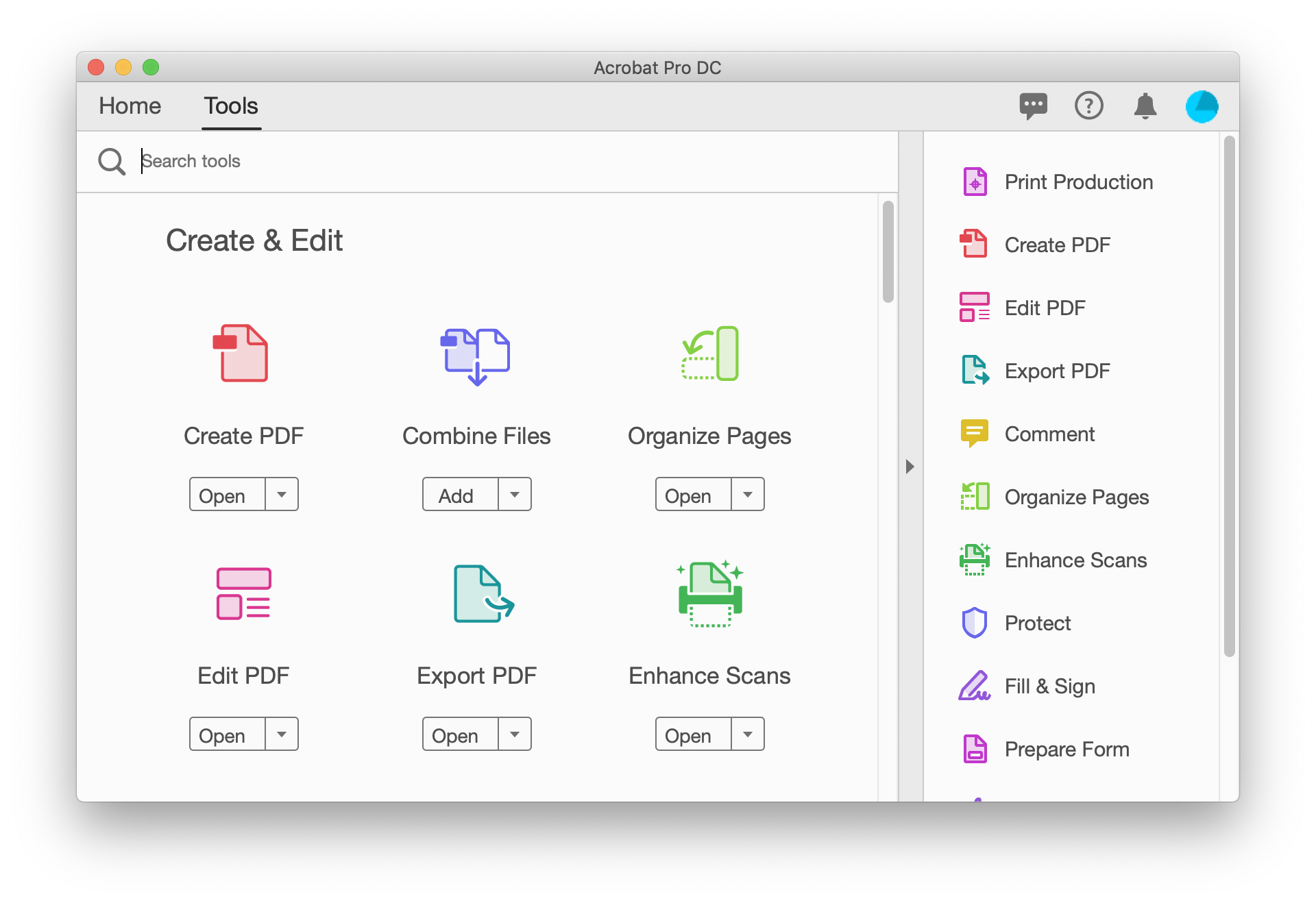The width and height of the screenshot is (1316, 903).
Task: Select Export PDF icon in right sidebar
Action: coord(975,370)
